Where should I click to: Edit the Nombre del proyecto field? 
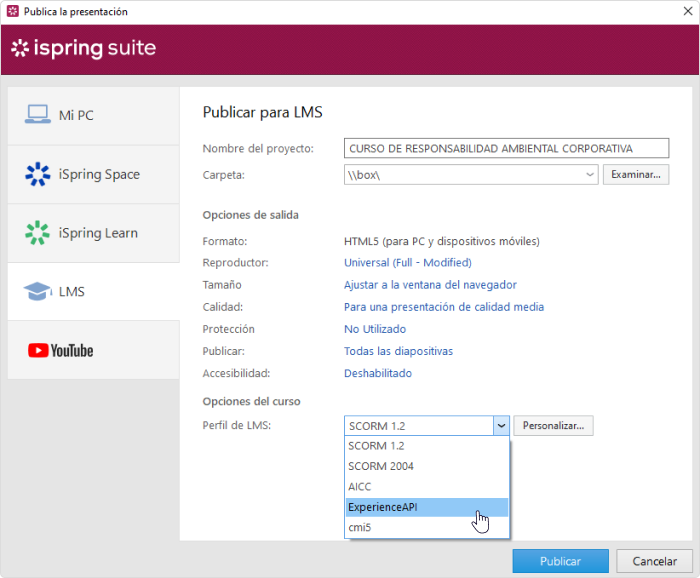[x=506, y=148]
